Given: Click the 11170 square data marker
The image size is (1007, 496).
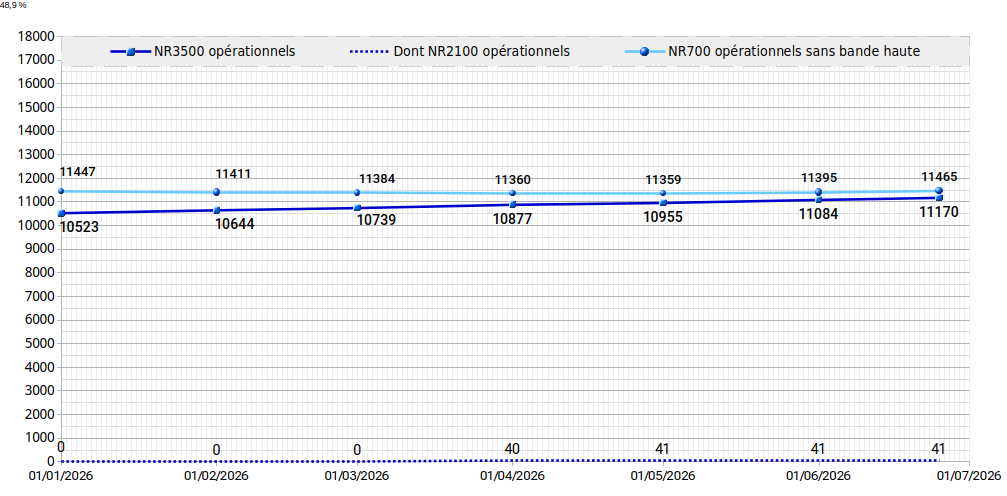Looking at the screenshot, I should tap(939, 198).
